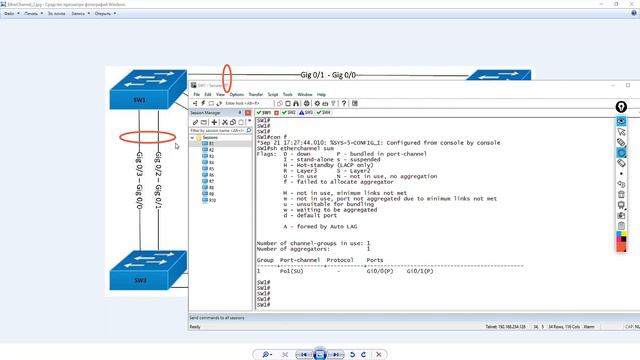The height and width of the screenshot is (360, 640).
Task: Click the lightbulb icon above annotation toolbar
Action: 621,107
